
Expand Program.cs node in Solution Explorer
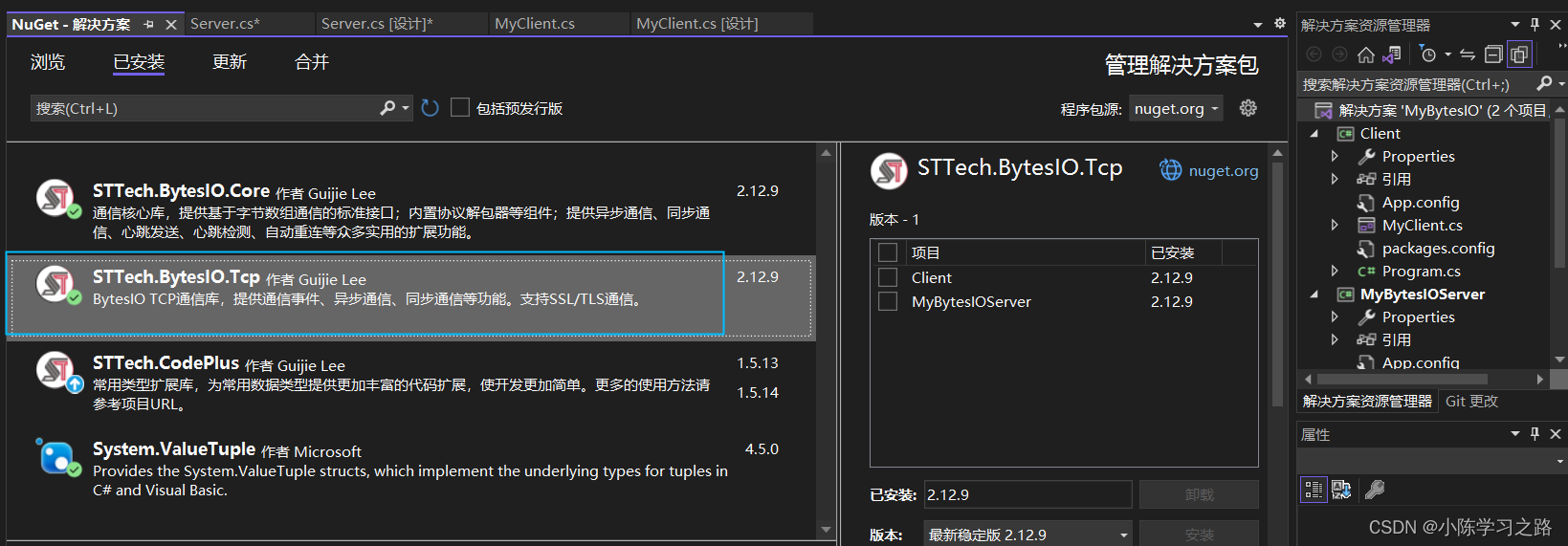(1335, 272)
